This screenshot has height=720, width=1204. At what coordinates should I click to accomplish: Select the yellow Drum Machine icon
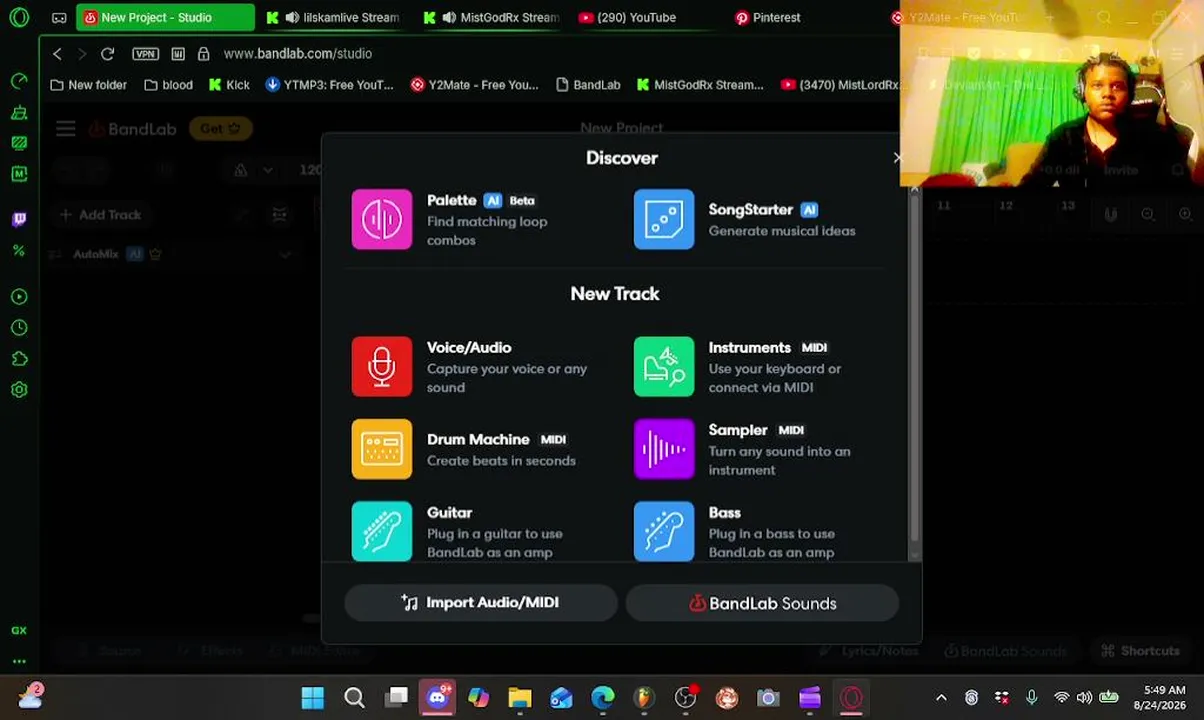[x=381, y=449]
